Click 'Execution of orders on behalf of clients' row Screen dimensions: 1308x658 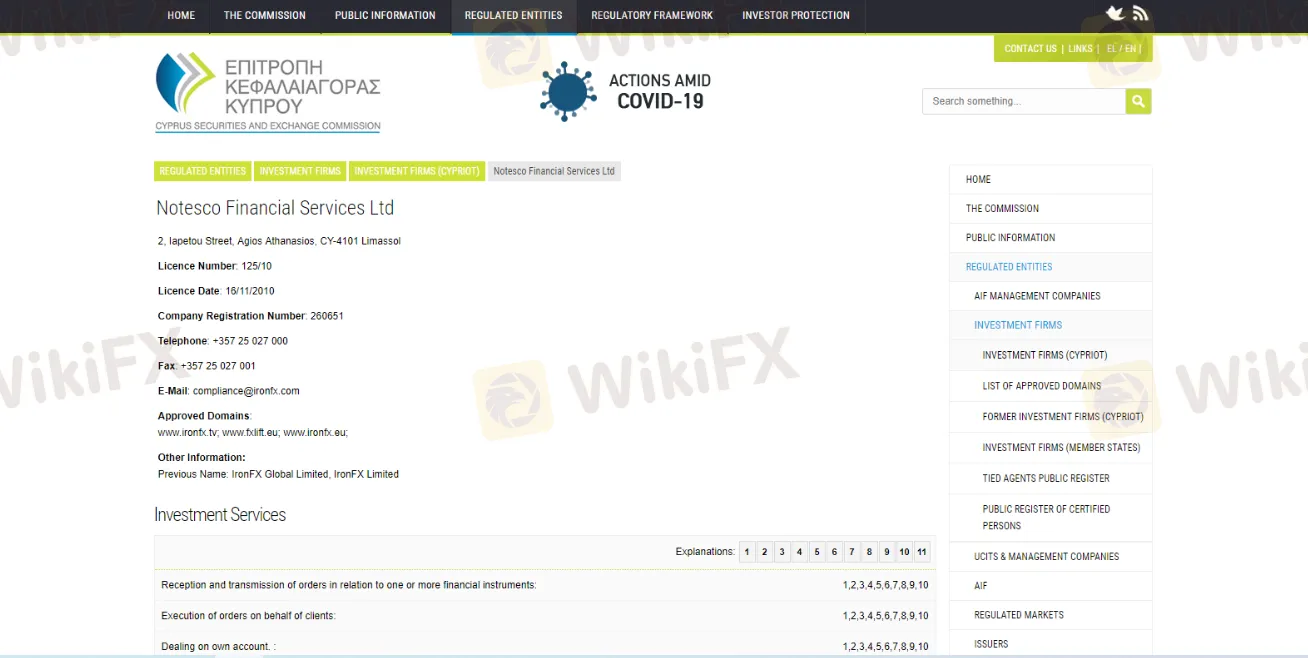pyautogui.click(x=545, y=616)
